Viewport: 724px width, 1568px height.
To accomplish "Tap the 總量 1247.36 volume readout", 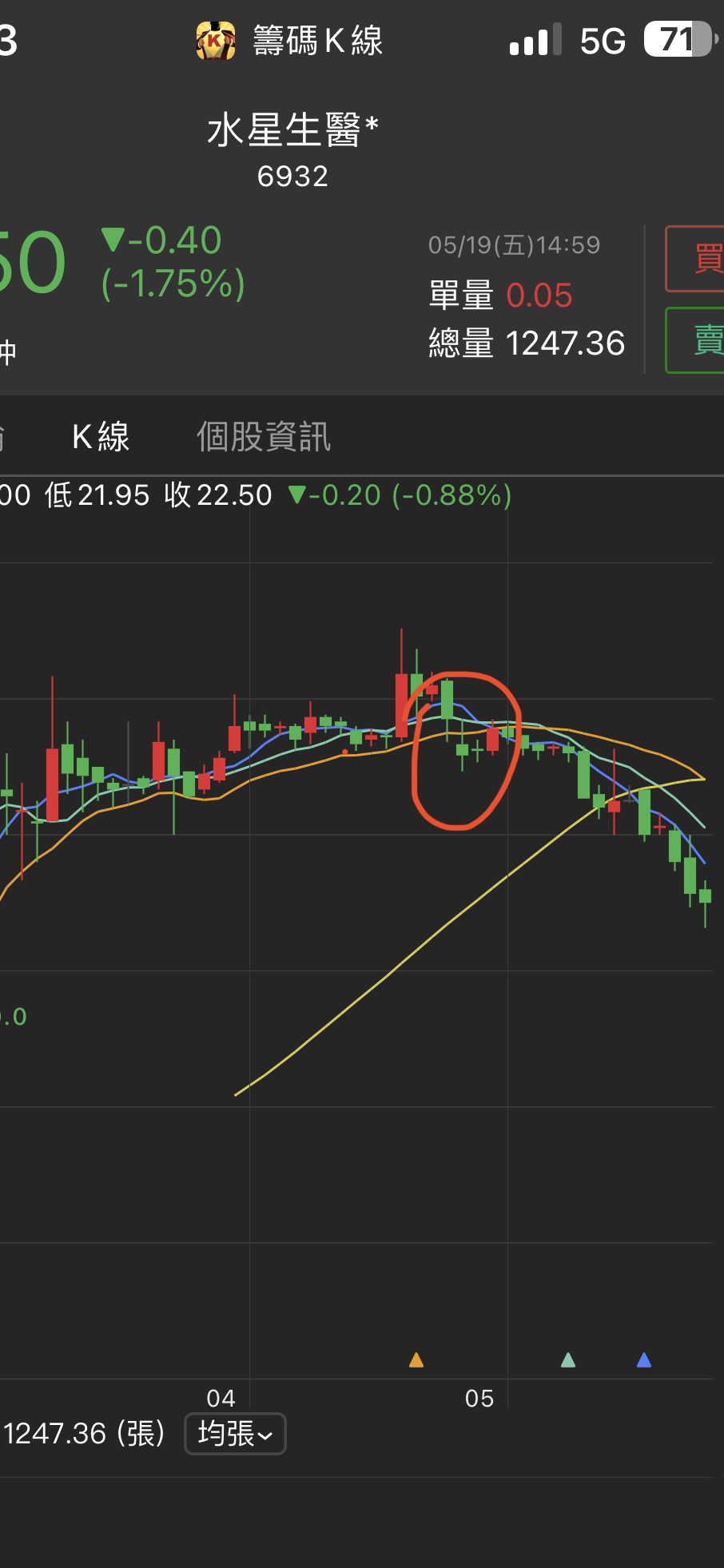I will pos(527,343).
